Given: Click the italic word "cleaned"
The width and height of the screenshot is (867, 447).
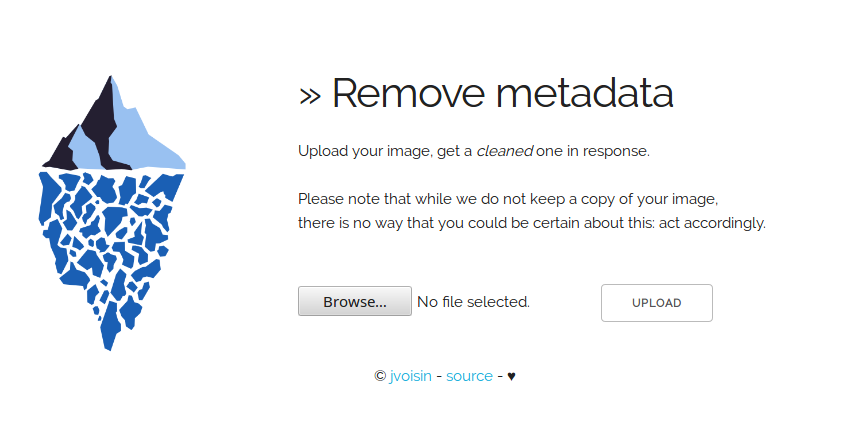Looking at the screenshot, I should click(504, 151).
